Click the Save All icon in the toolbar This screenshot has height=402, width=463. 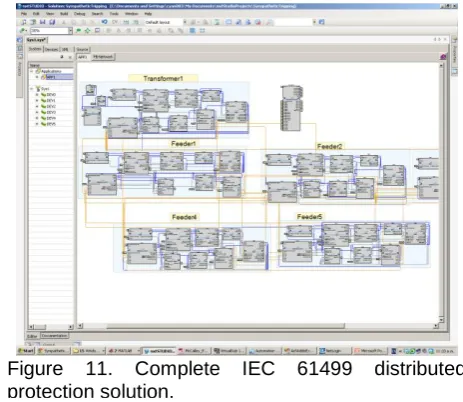tap(52, 22)
